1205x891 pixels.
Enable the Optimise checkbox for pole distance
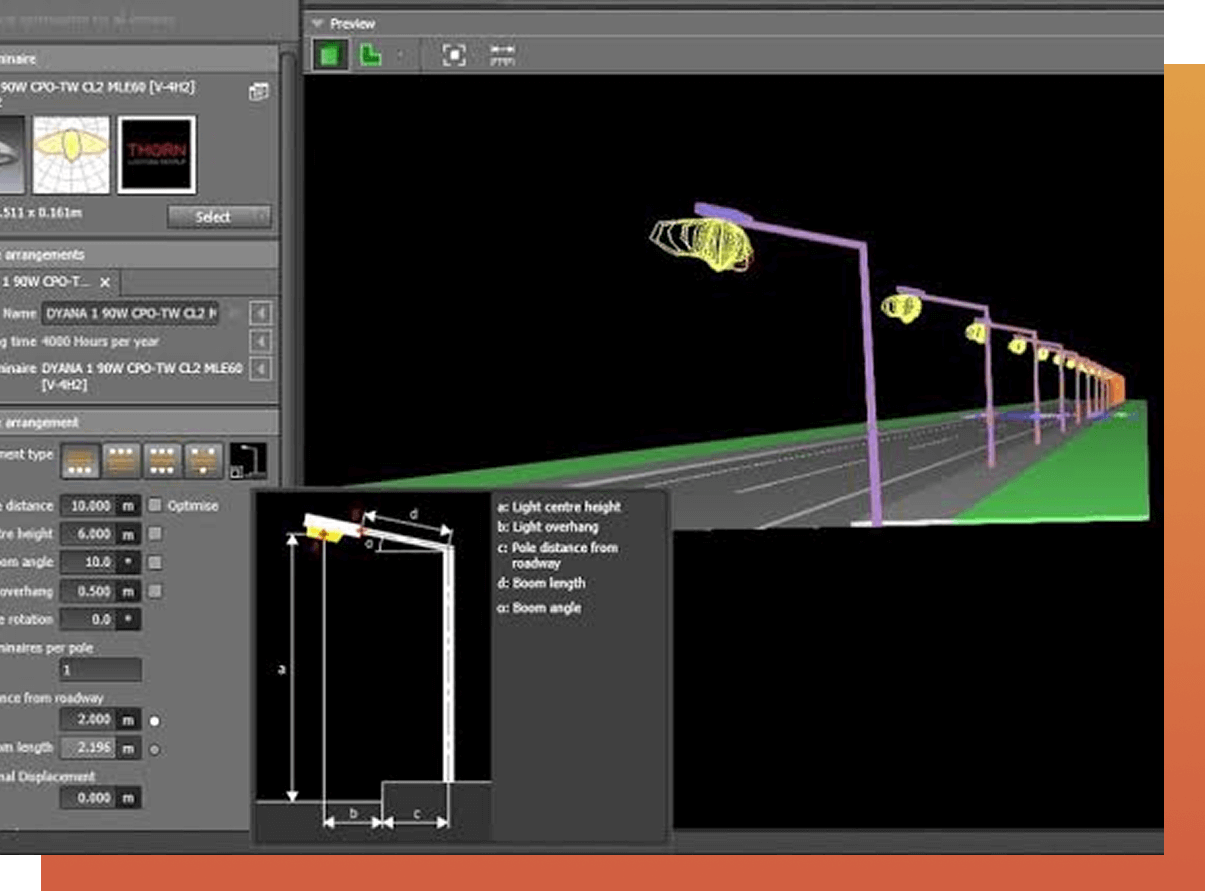155,505
